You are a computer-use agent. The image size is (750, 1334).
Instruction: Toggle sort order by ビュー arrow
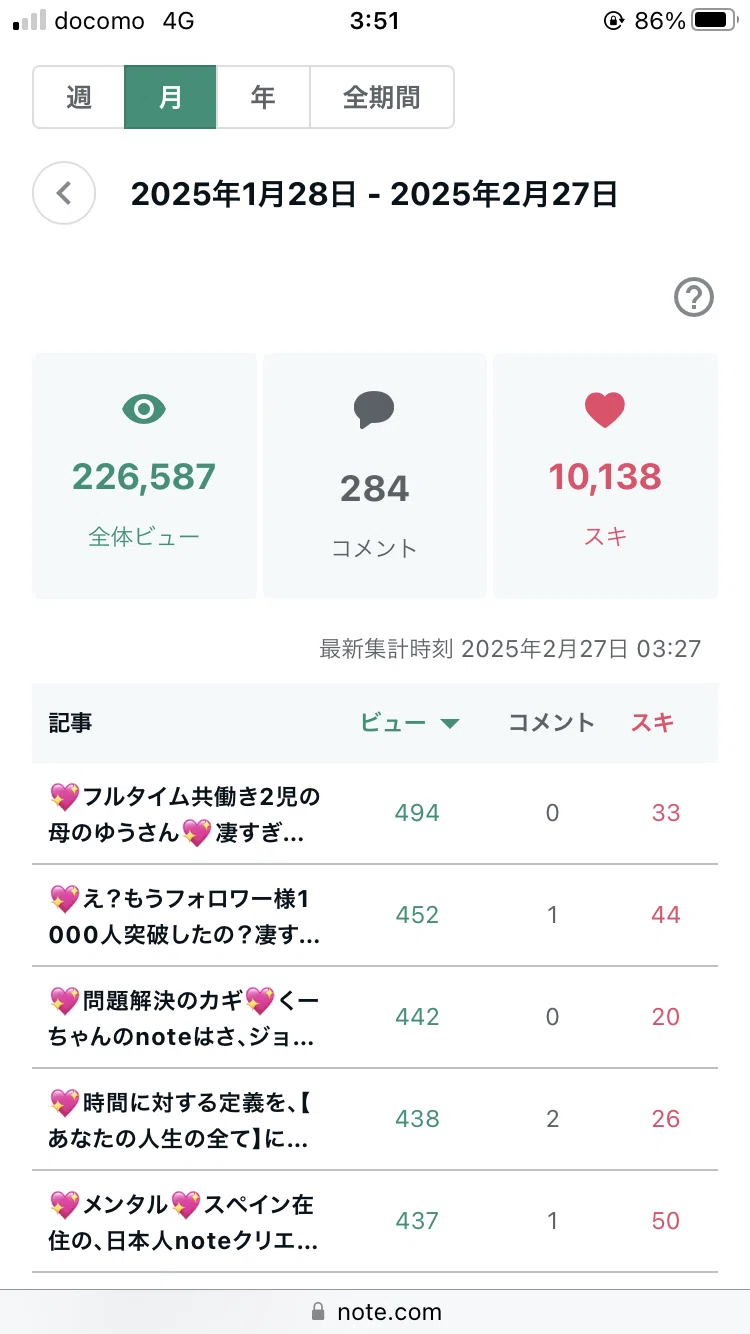pyautogui.click(x=449, y=724)
